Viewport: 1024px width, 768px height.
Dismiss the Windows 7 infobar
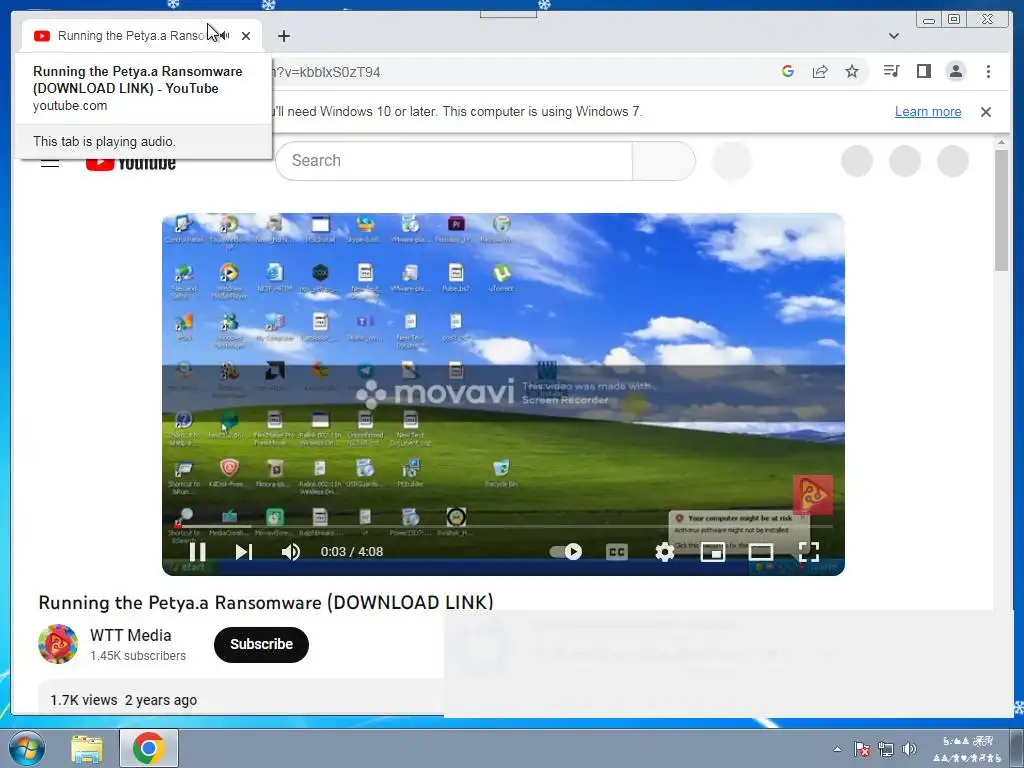986,112
